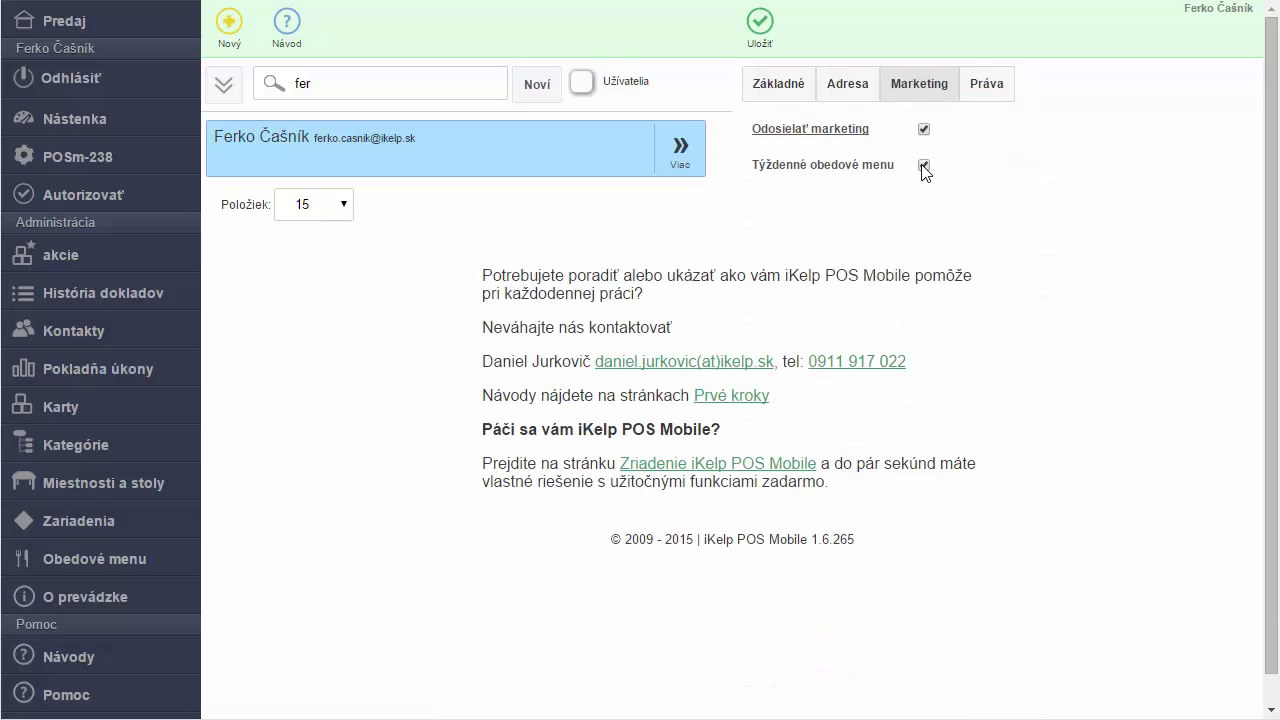Toggle Týždenné obedové menu checkbox
This screenshot has width=1280, height=720.
pos(924,165)
